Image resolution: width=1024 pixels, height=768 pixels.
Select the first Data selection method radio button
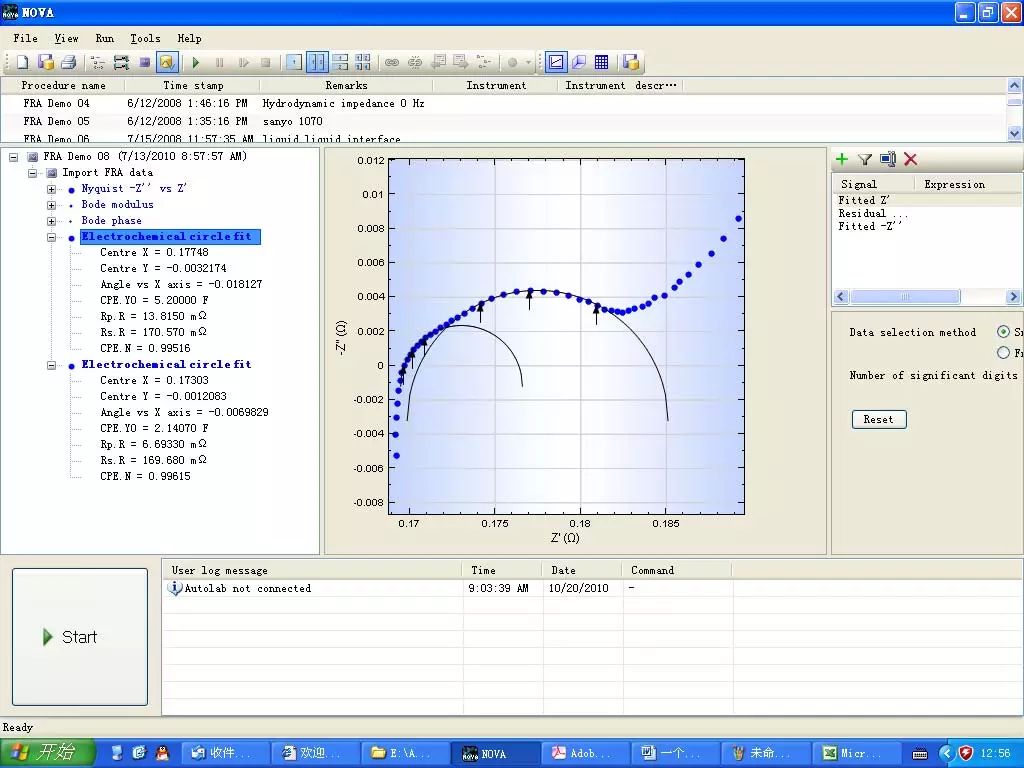pyautogui.click(x=1004, y=332)
